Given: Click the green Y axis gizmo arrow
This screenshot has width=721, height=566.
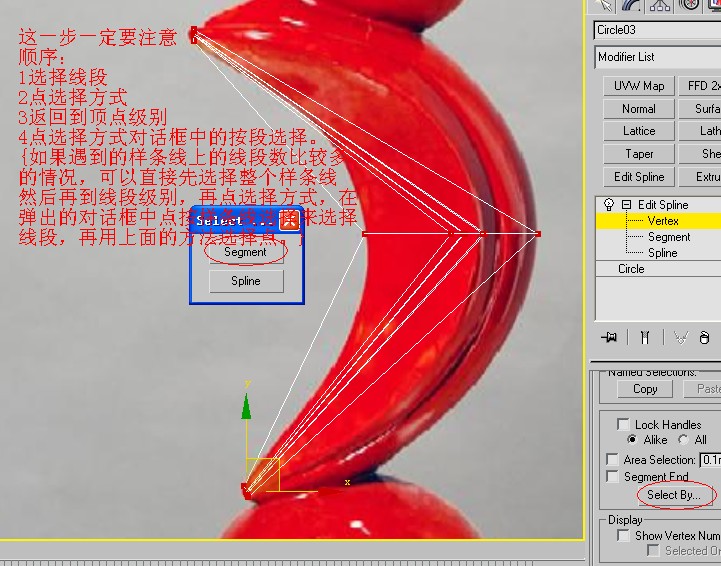Looking at the screenshot, I should tap(246, 406).
